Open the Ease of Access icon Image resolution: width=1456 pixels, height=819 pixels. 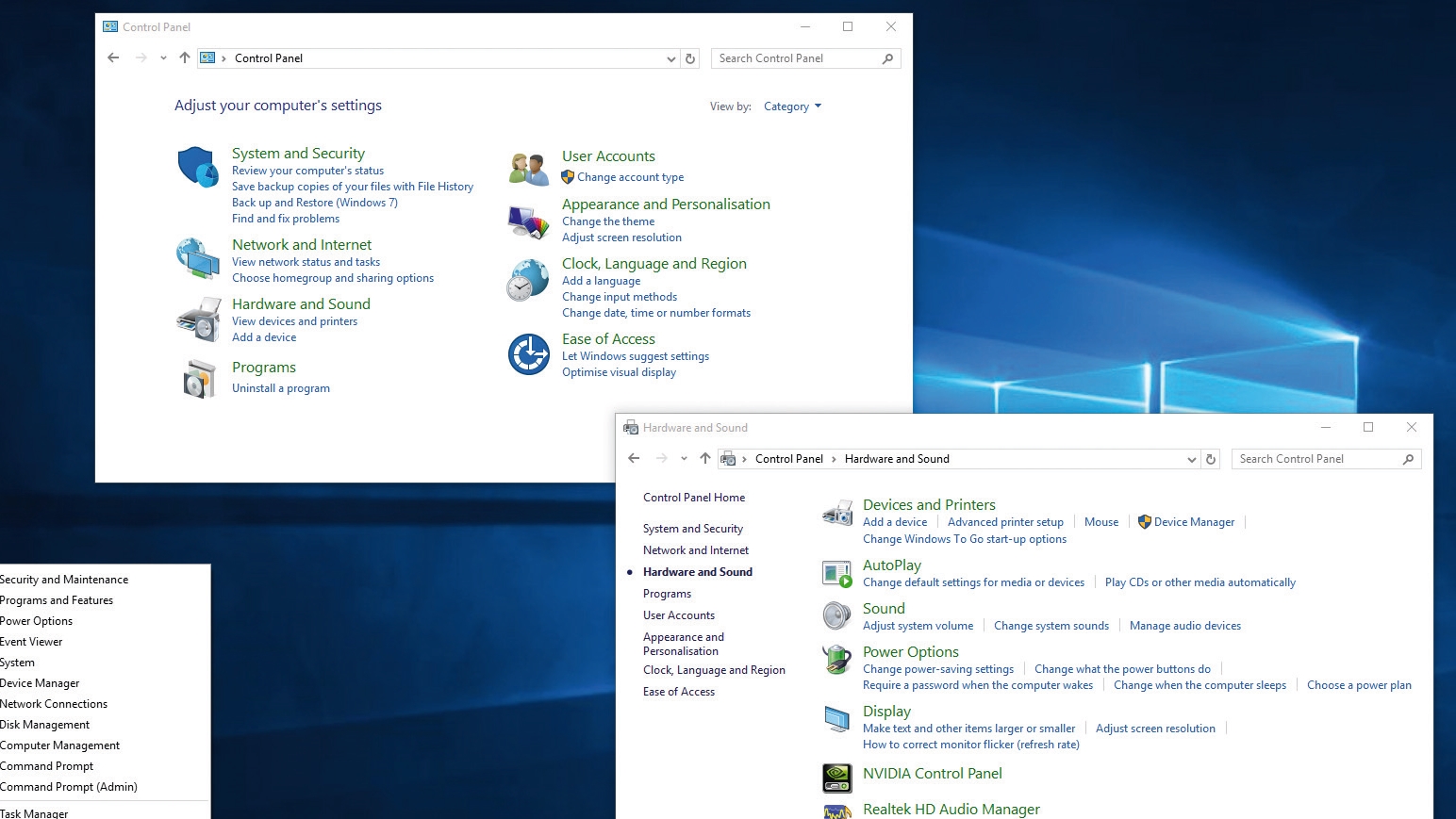click(529, 354)
